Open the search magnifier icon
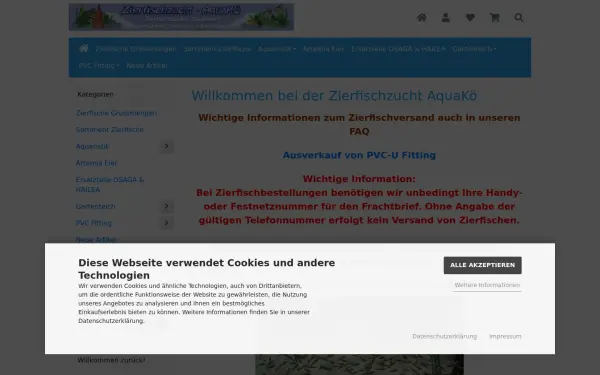The width and height of the screenshot is (600, 375). [x=519, y=18]
